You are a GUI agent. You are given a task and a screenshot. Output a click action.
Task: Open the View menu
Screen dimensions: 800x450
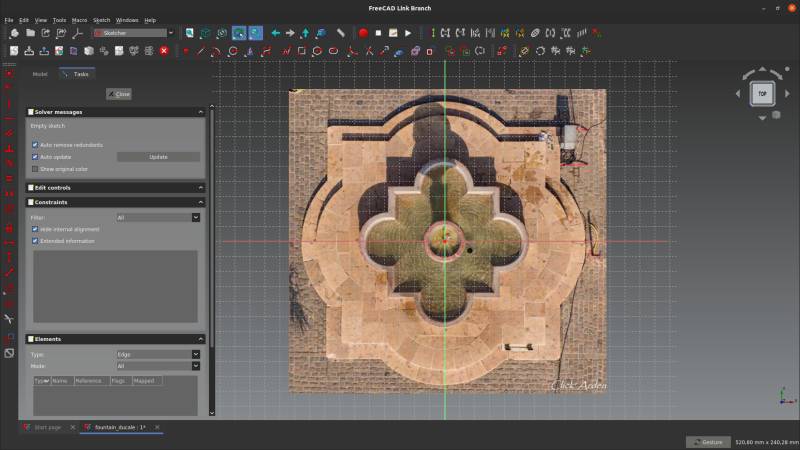pyautogui.click(x=41, y=20)
